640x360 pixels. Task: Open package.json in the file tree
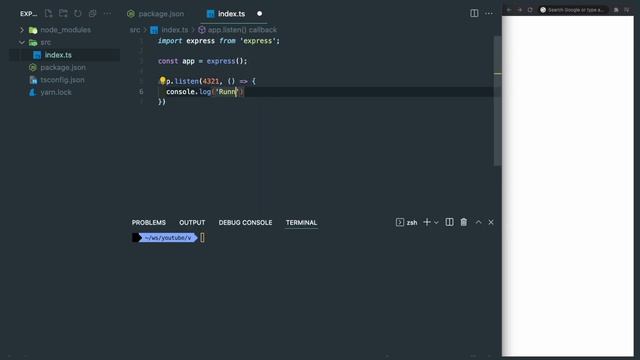point(63,67)
